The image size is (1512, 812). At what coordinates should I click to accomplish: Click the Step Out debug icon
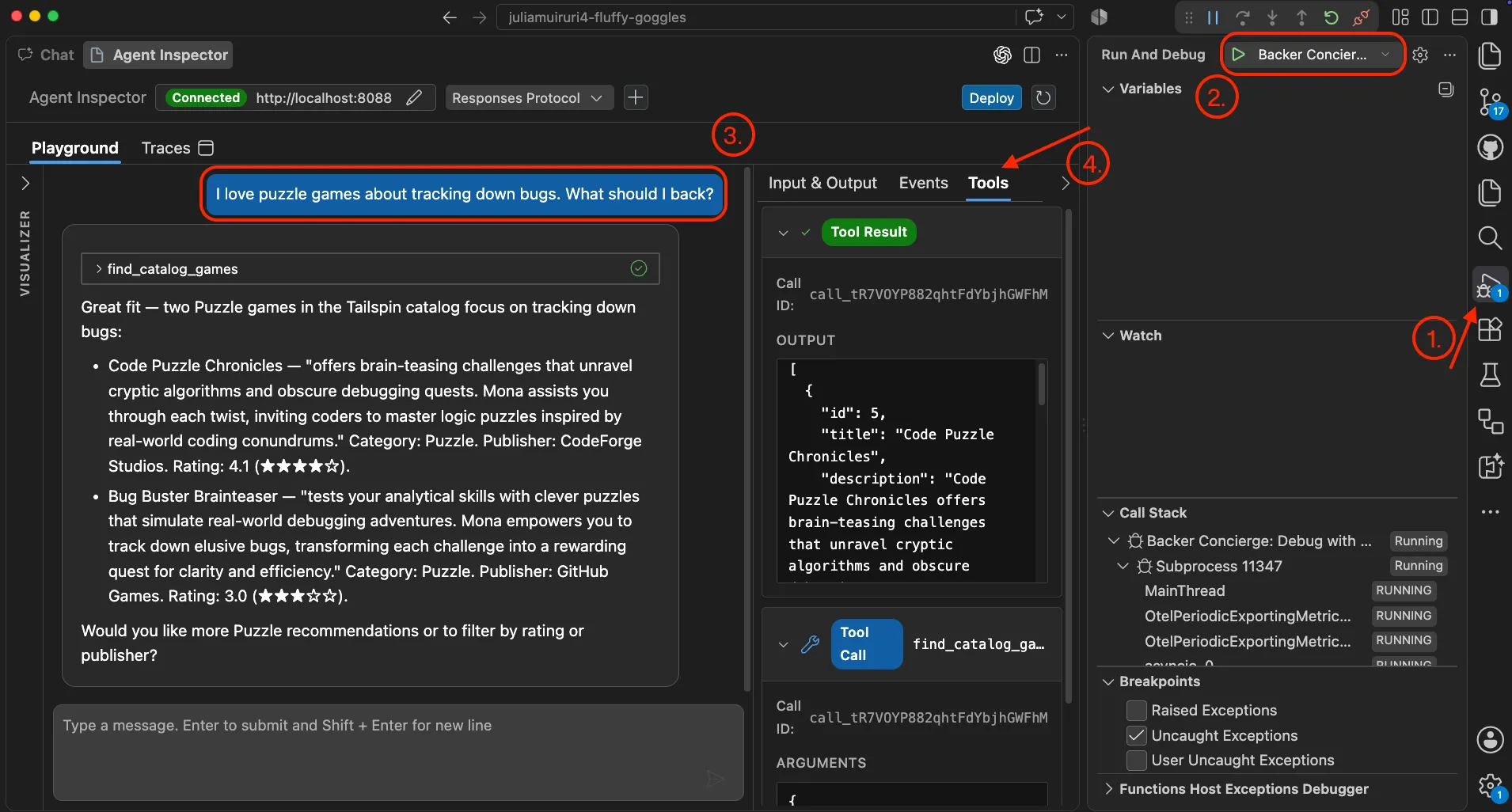click(x=1301, y=17)
